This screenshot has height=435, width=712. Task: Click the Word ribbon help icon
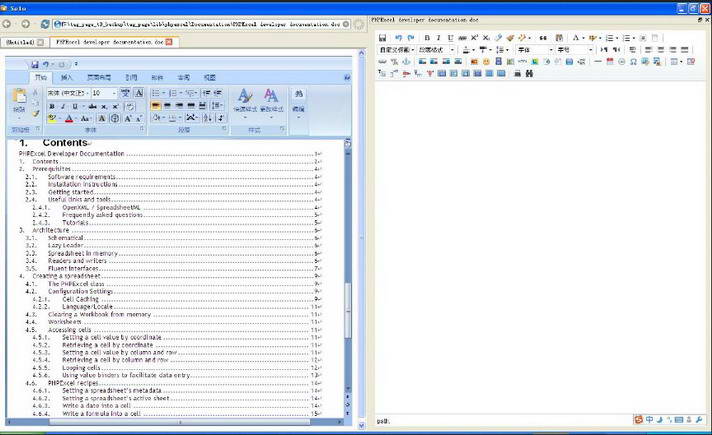[x=347, y=78]
